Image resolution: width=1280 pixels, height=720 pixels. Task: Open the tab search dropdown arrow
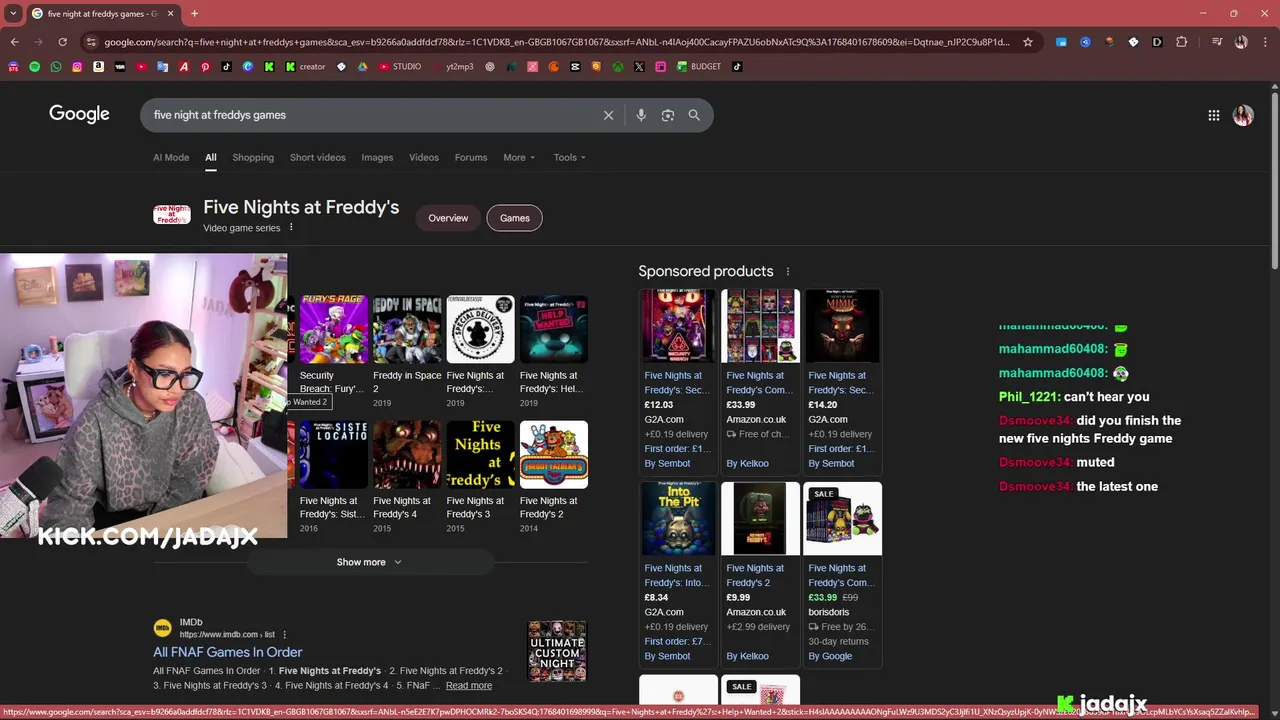(x=13, y=14)
